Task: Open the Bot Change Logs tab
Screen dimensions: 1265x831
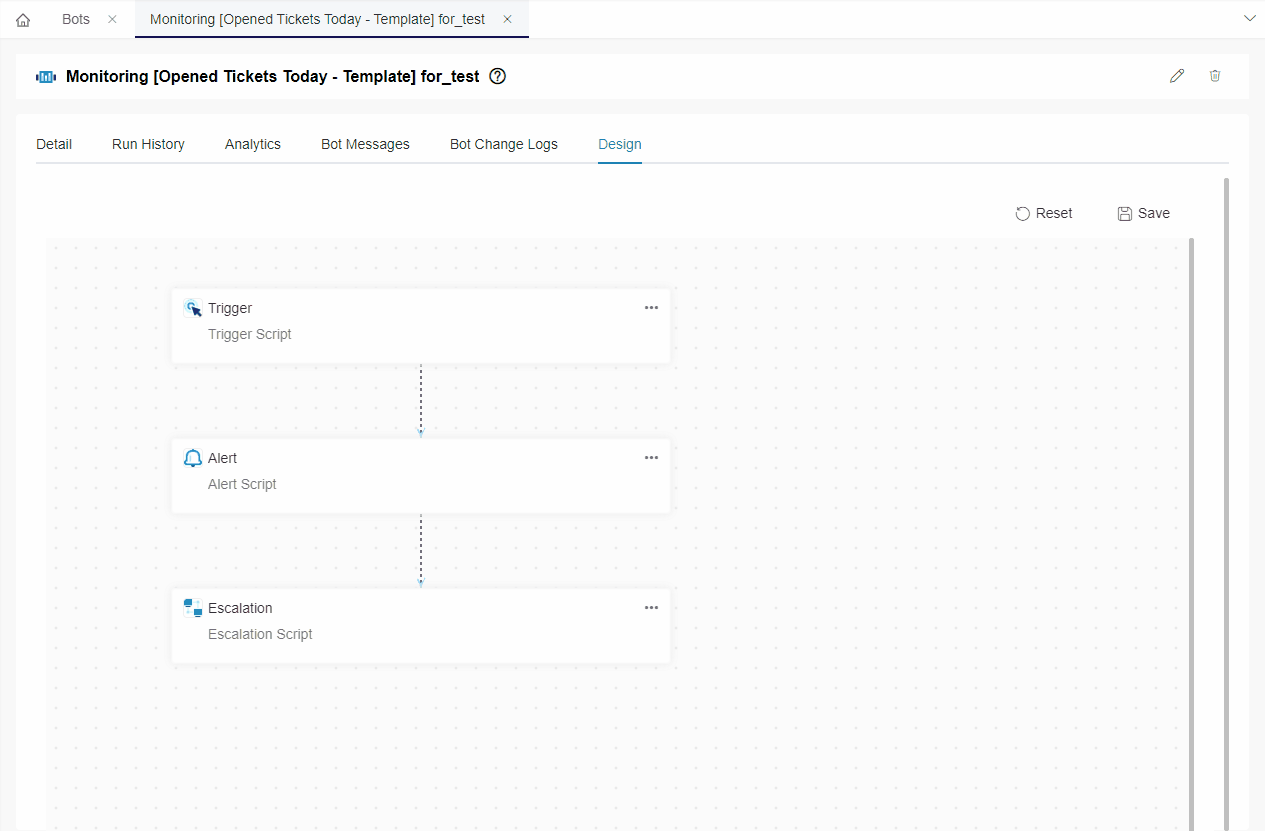Action: pyautogui.click(x=503, y=144)
